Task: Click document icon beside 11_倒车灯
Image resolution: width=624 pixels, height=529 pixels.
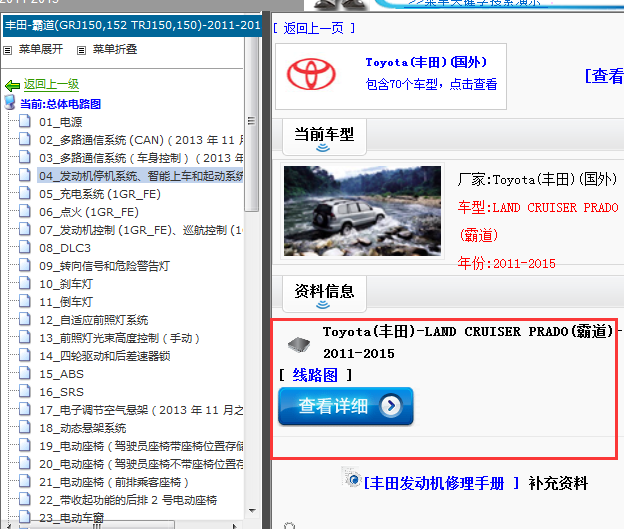Action: [25, 301]
